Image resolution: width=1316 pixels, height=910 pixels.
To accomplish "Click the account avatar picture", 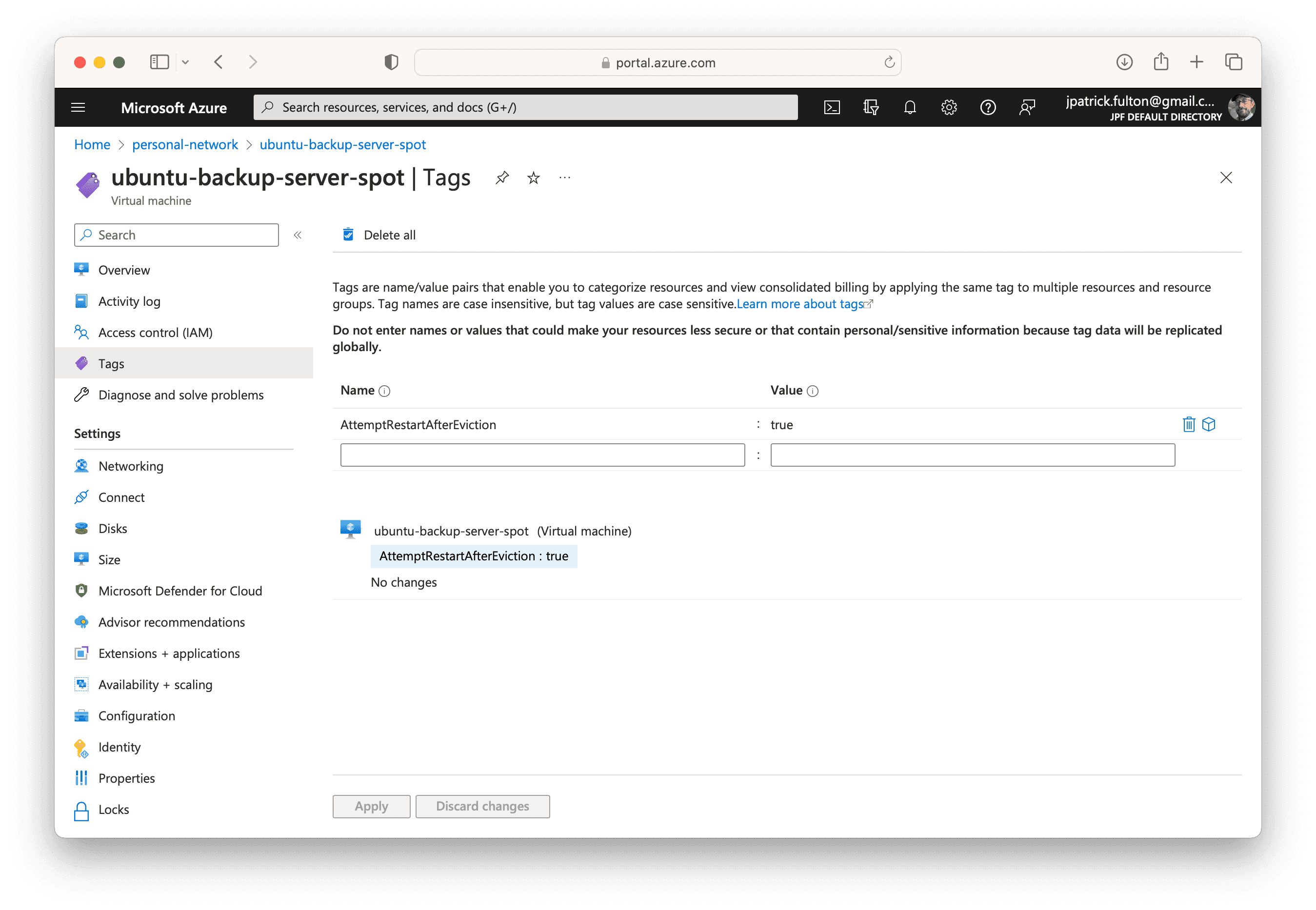I will [x=1241, y=107].
